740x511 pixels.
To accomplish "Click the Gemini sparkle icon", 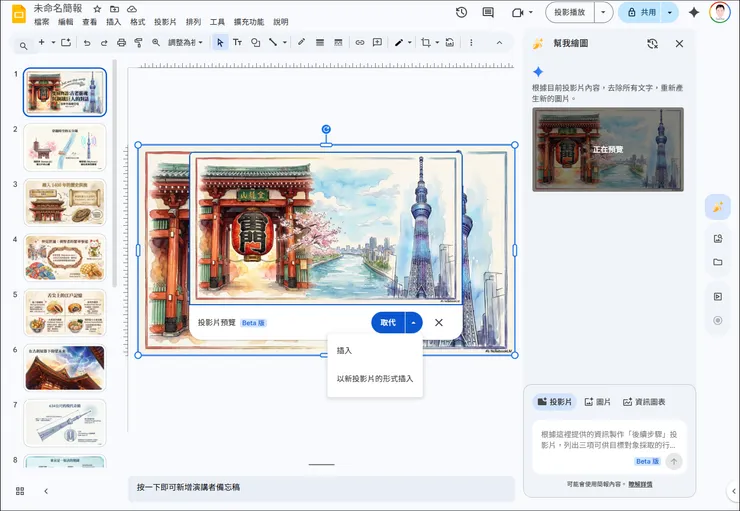I will (x=694, y=12).
